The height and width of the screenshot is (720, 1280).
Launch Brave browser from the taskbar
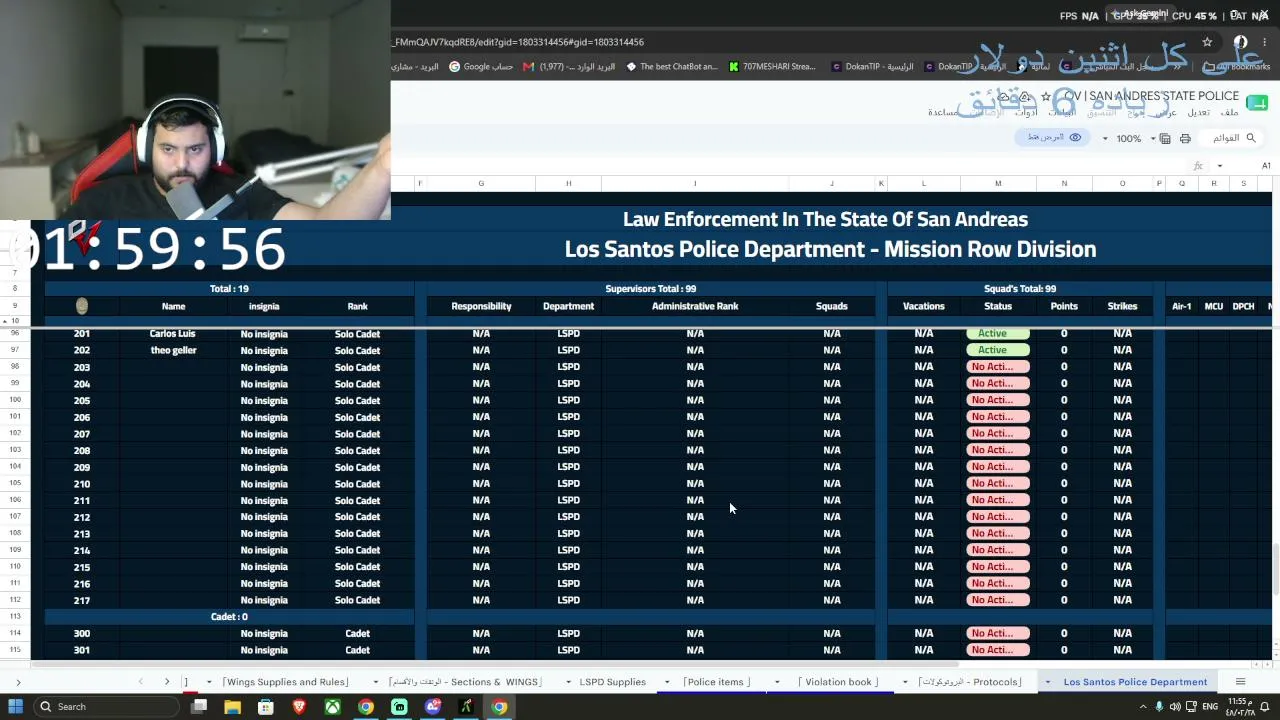pos(299,706)
